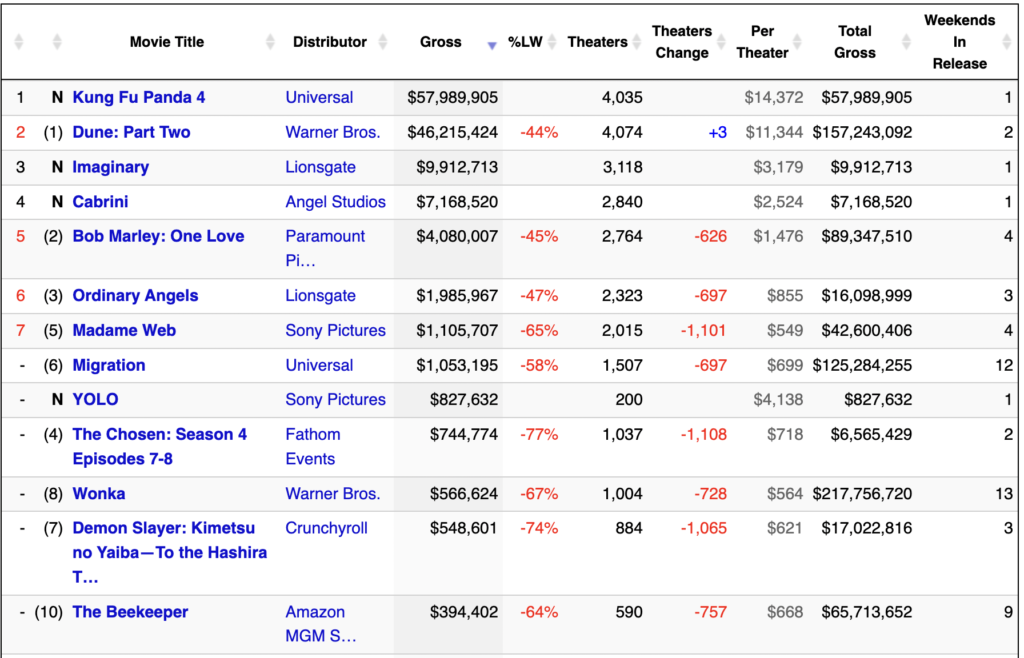Image resolution: width=1024 pixels, height=658 pixels.
Task: Open Madame Web movie link
Action: point(124,330)
